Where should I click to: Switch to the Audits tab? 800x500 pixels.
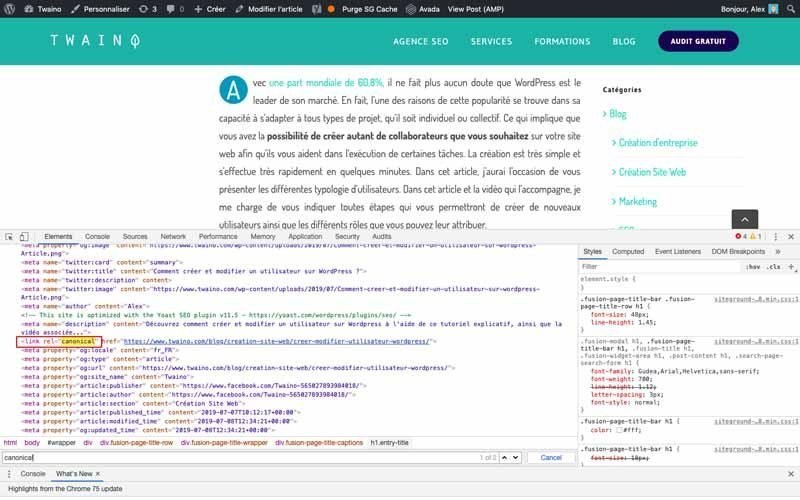pyautogui.click(x=382, y=237)
